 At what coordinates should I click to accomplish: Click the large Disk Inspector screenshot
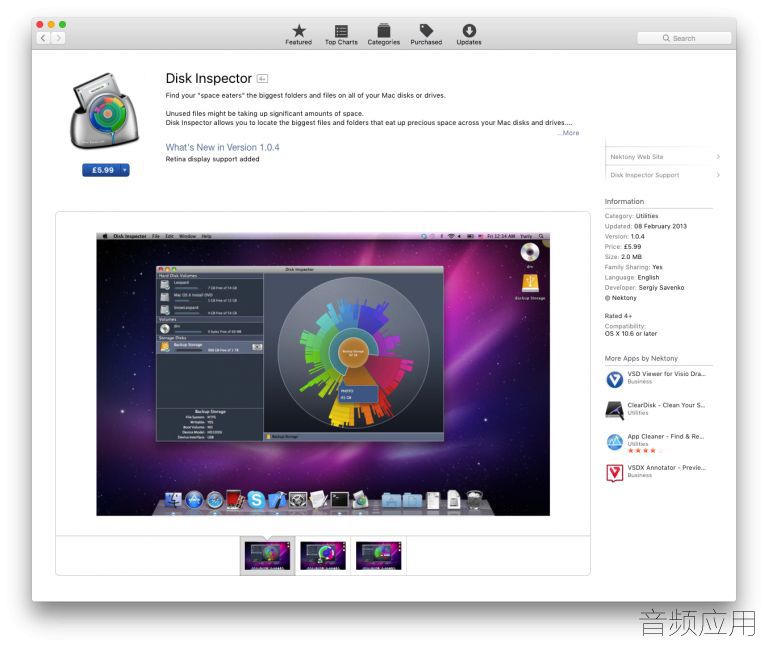click(x=323, y=374)
